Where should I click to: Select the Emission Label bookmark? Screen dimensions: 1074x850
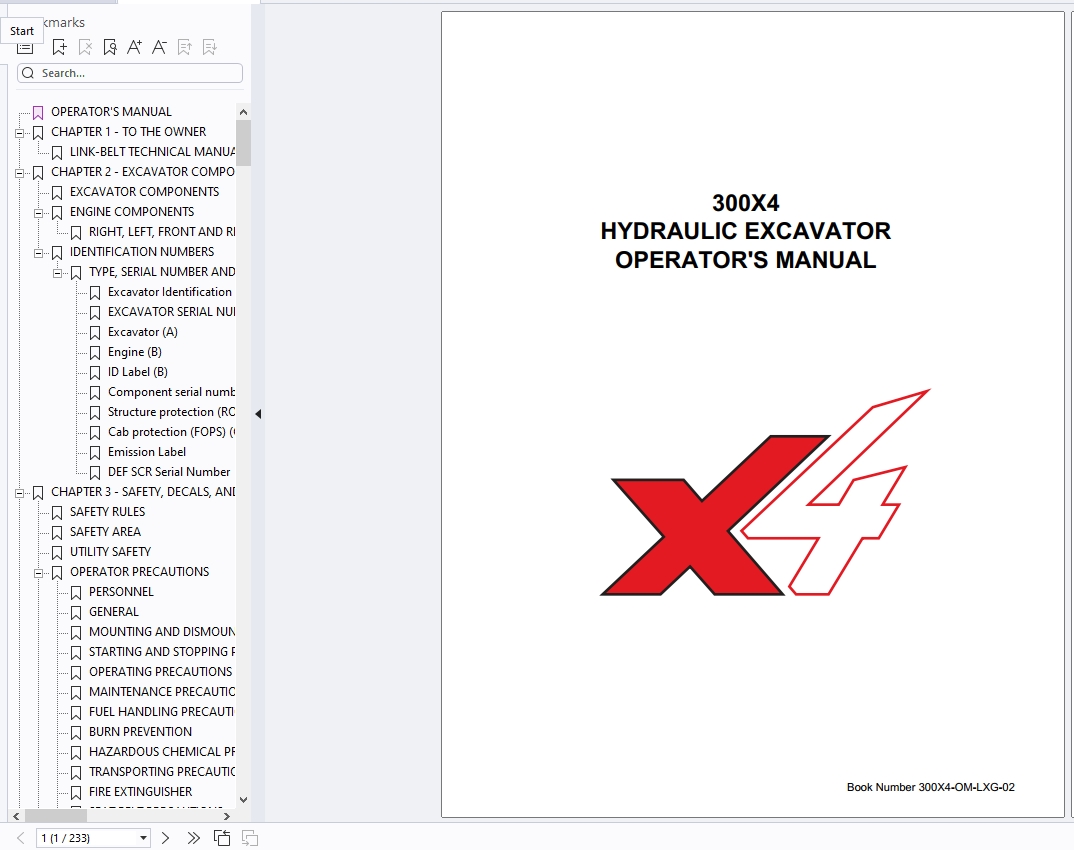[146, 452]
